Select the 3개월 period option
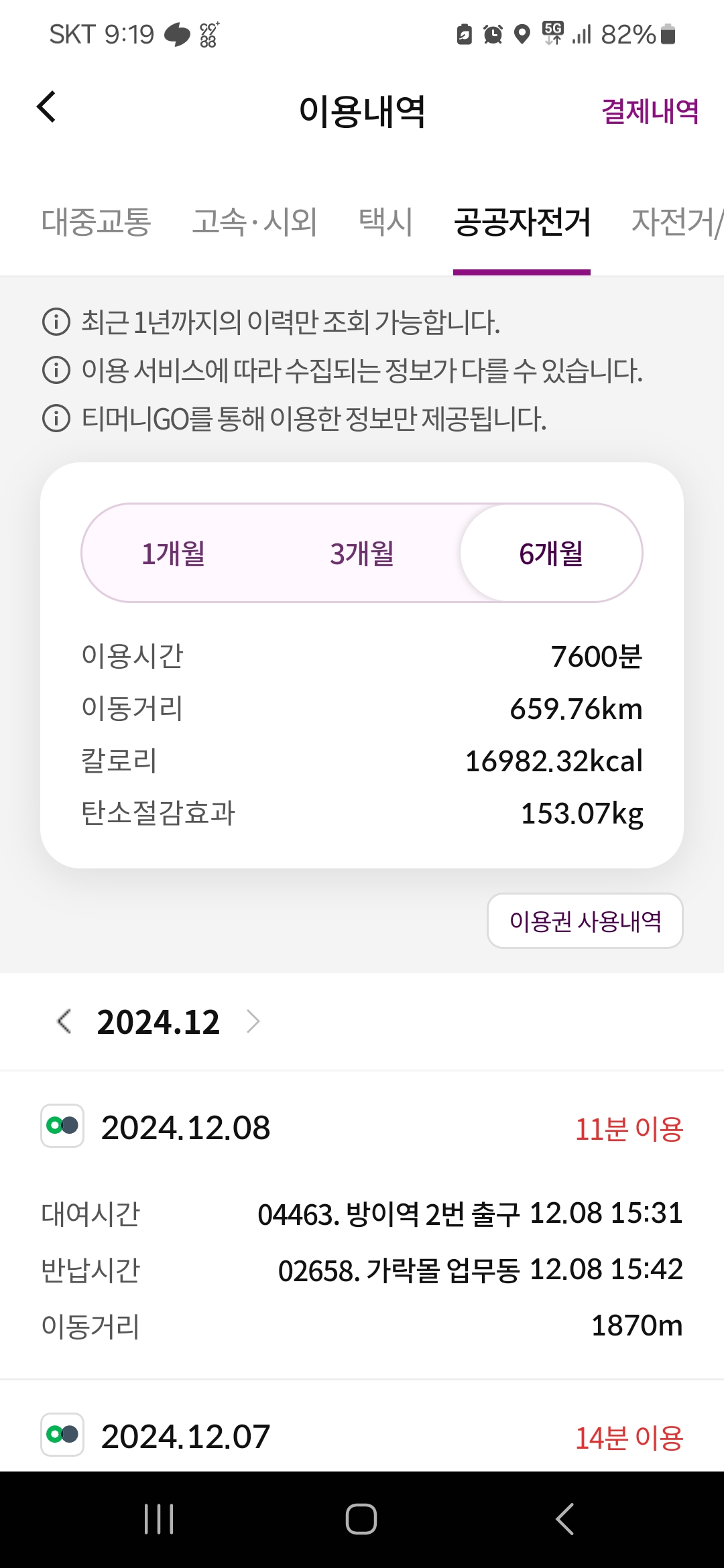The height and width of the screenshot is (1568, 724). [x=362, y=553]
